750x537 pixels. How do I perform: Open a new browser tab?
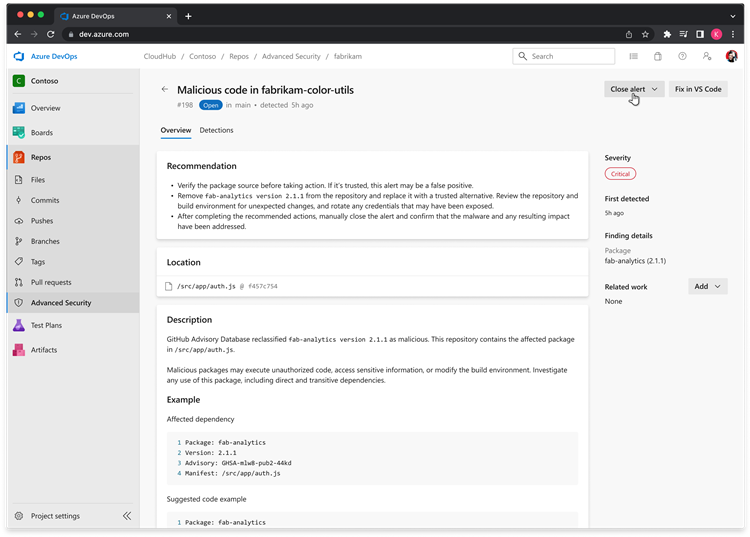pos(188,16)
